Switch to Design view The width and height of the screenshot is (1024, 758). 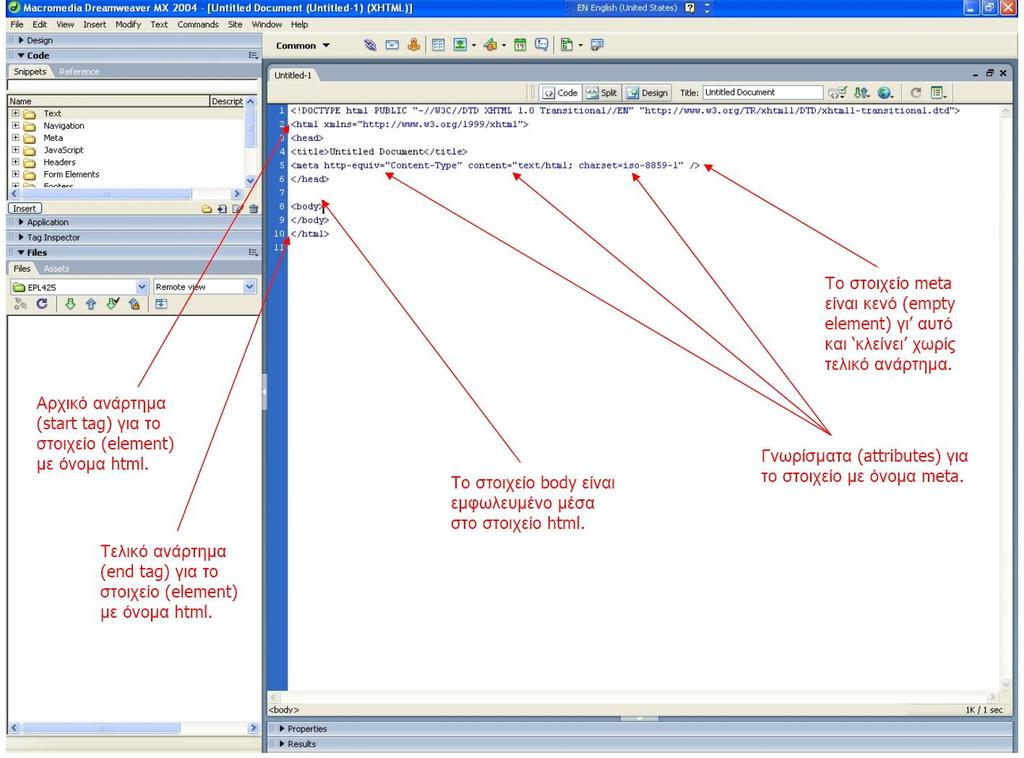click(x=647, y=93)
